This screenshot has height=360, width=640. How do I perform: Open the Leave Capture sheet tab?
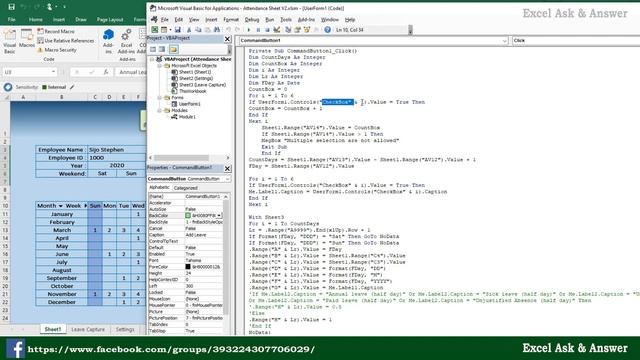[x=88, y=329]
